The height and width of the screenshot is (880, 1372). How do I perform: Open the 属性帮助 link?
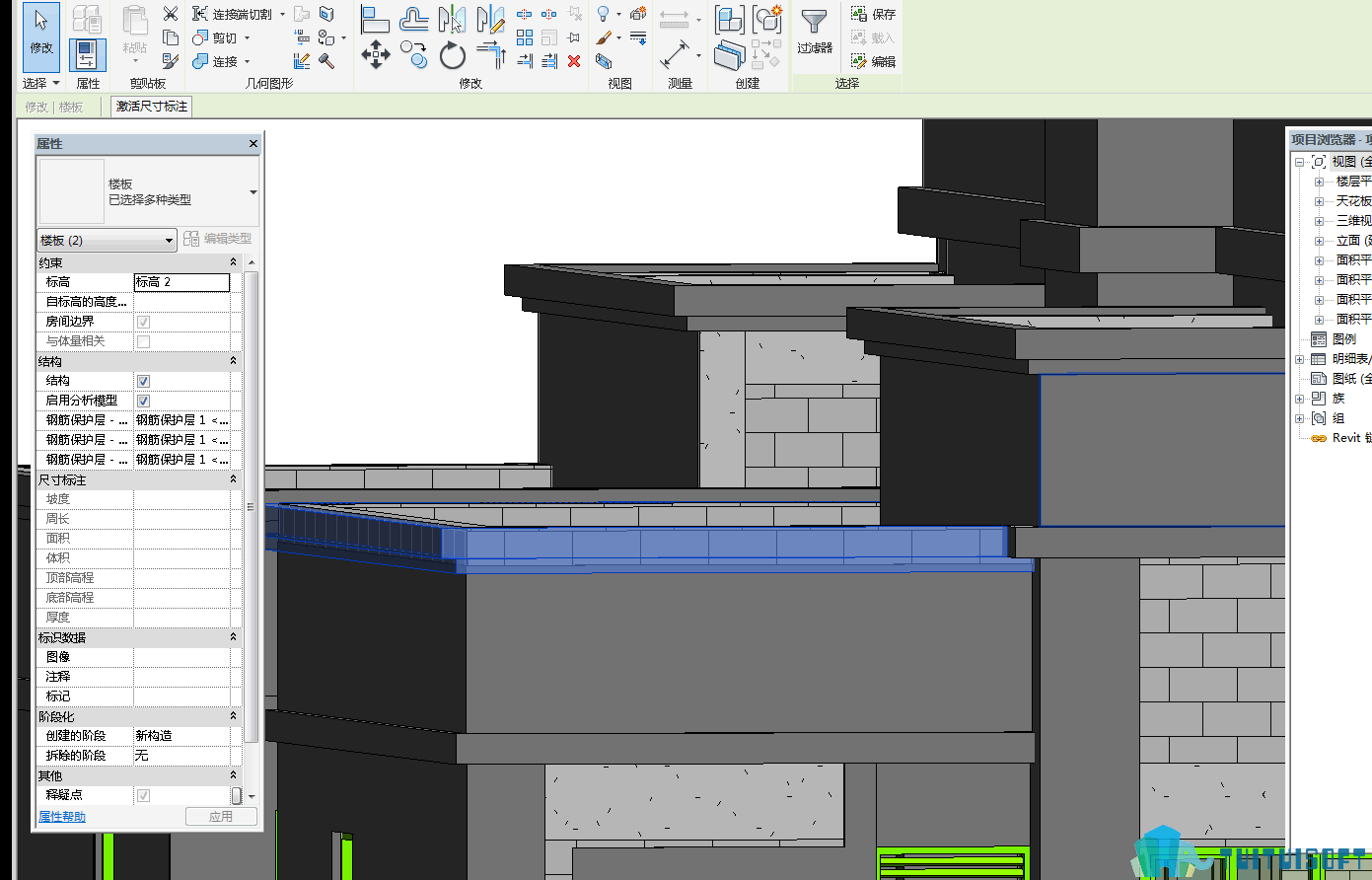click(62, 817)
